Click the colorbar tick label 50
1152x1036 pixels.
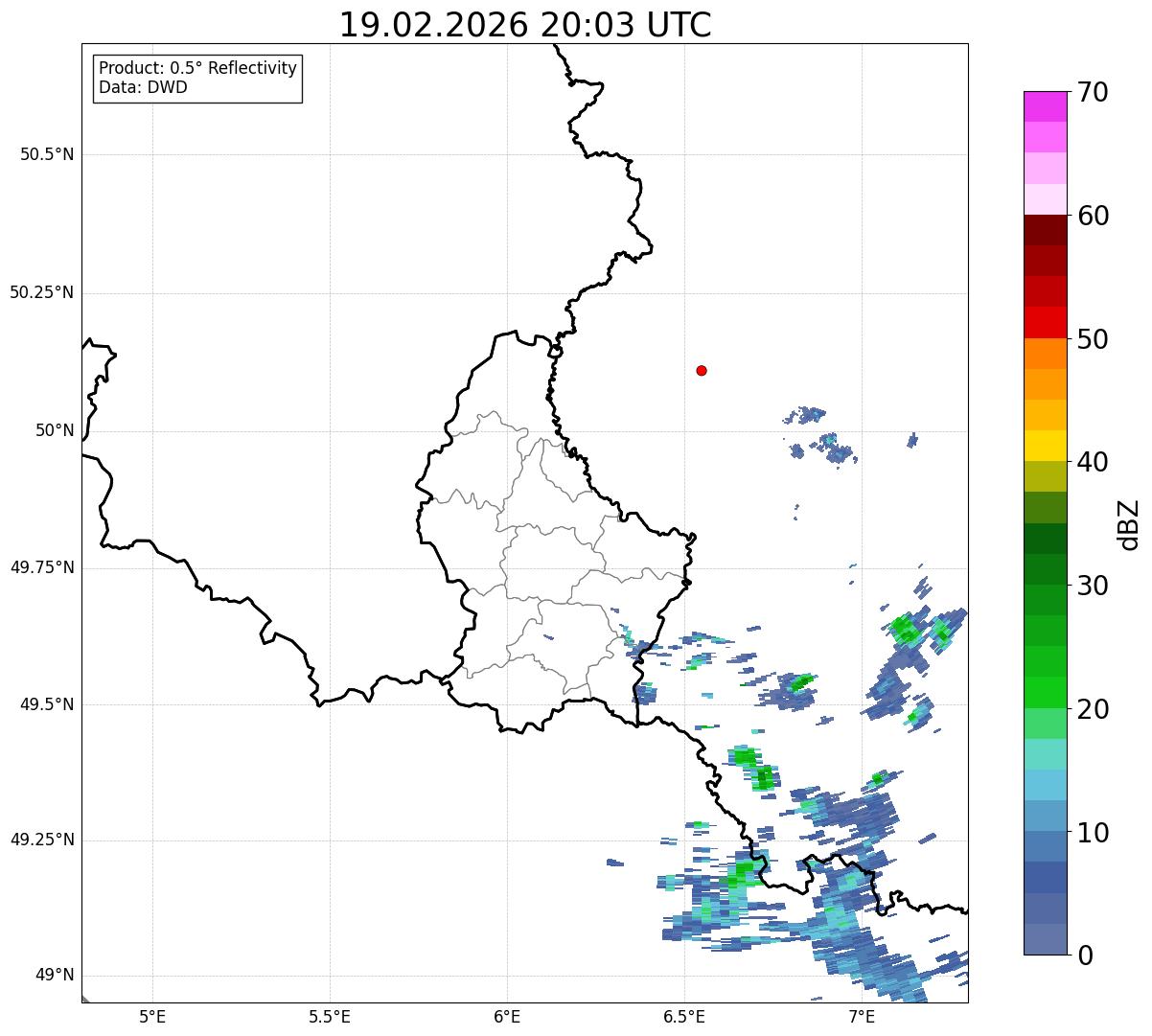coord(1093,339)
